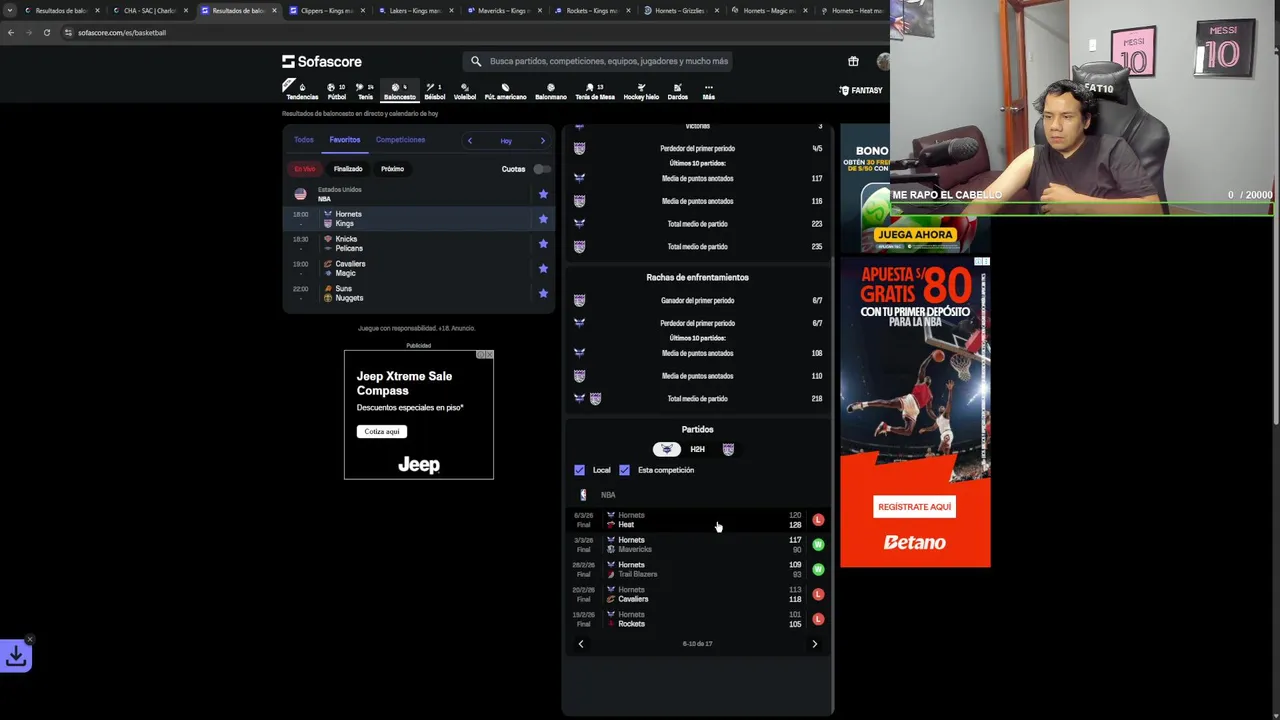Switch to the Tenis section
The height and width of the screenshot is (720, 1280).
point(365,91)
